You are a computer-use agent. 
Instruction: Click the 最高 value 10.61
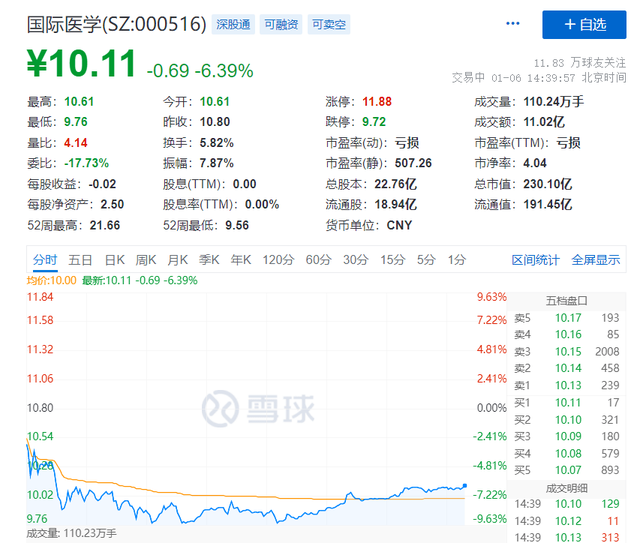coord(79,102)
